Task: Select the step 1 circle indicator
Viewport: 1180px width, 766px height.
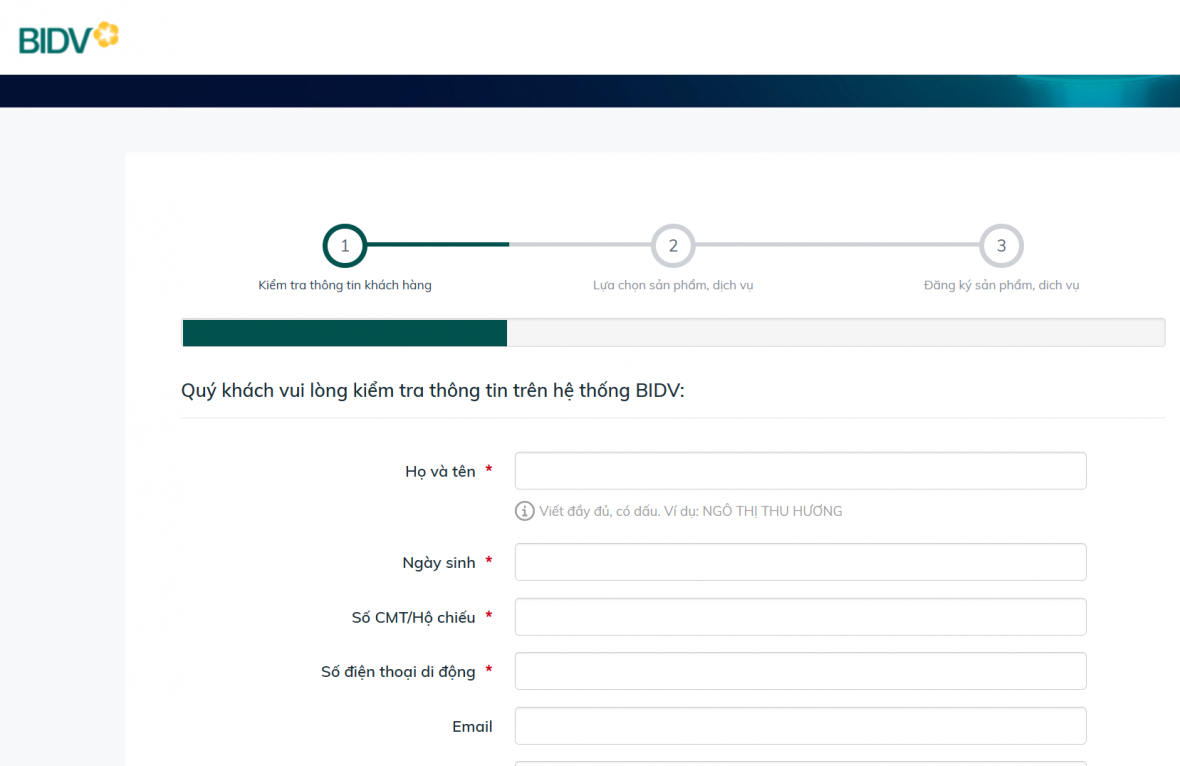Action: coord(345,245)
